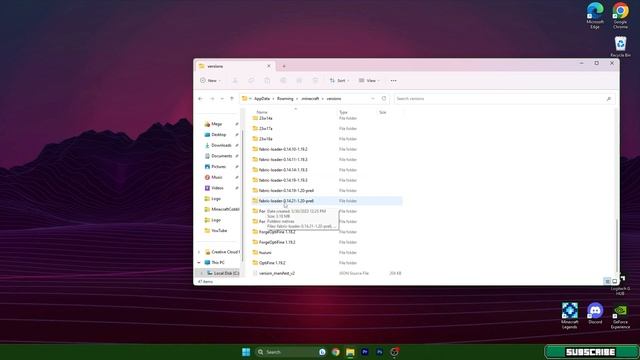Close the versions tab

[269, 66]
